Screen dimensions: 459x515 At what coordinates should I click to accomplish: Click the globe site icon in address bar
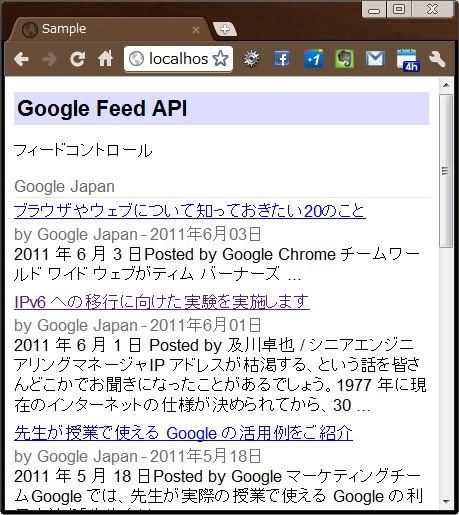click(x=136, y=59)
